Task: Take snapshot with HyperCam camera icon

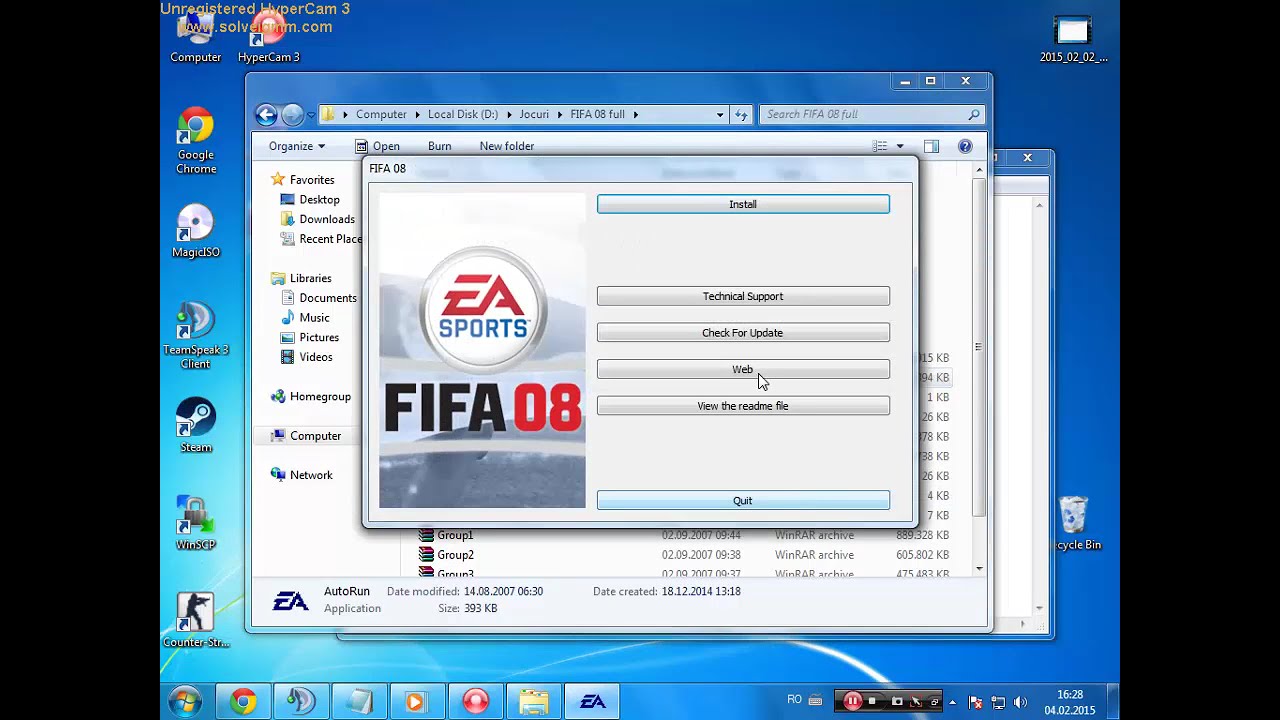Action: coord(897,702)
